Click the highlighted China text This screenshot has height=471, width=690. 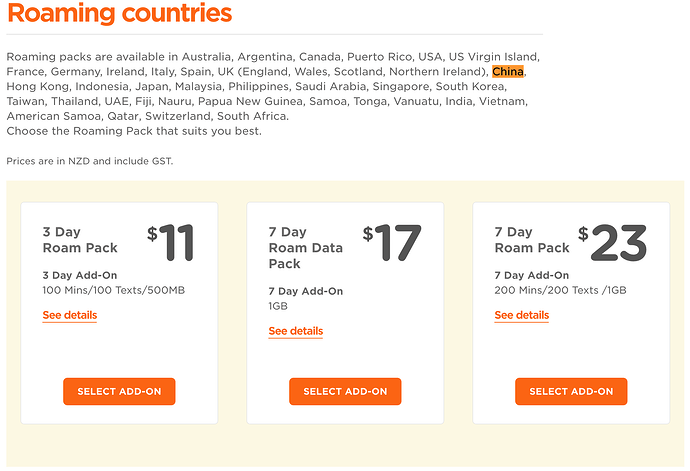point(508,72)
